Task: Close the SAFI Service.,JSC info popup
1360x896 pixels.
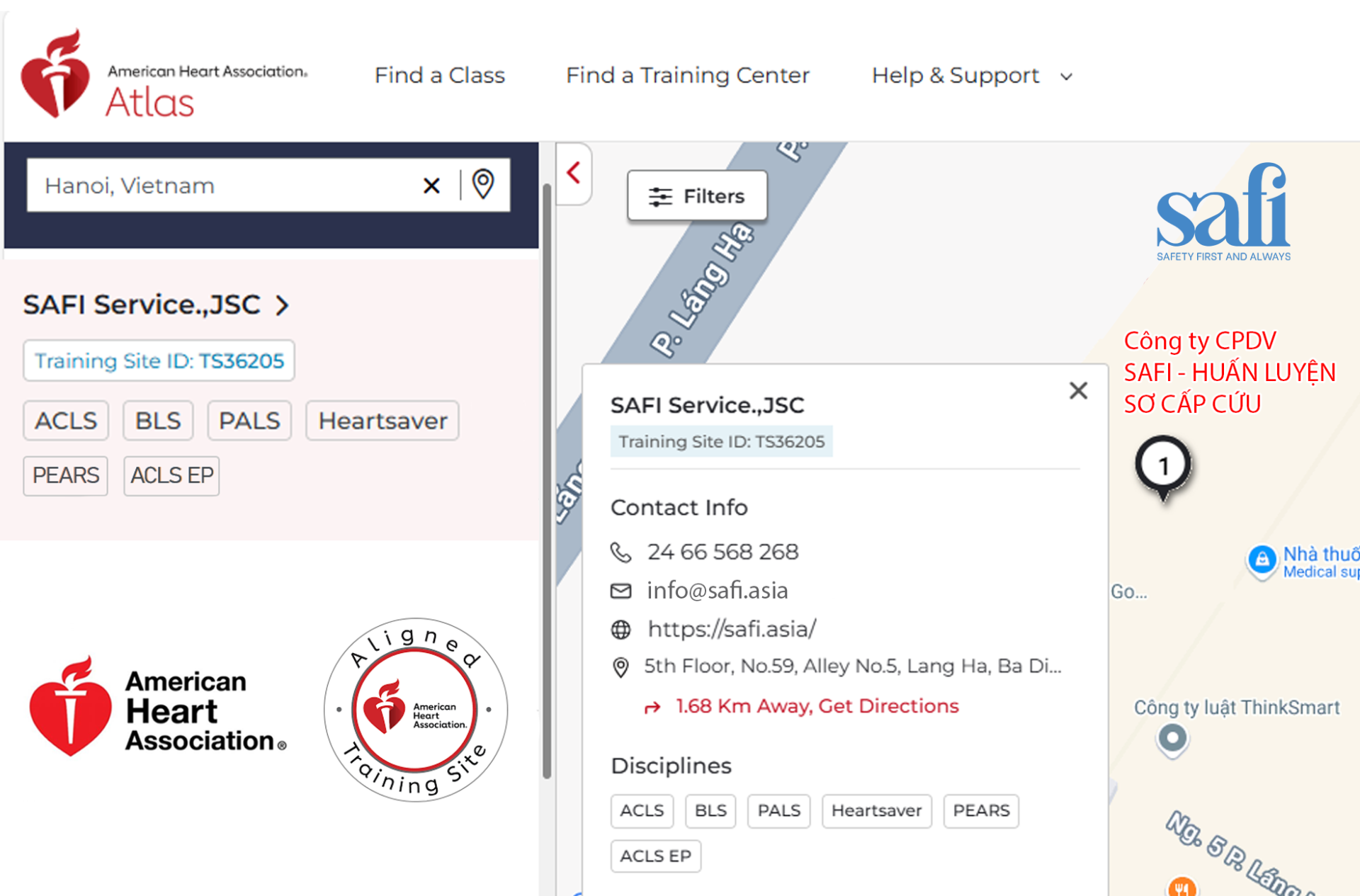Action: tap(1078, 390)
